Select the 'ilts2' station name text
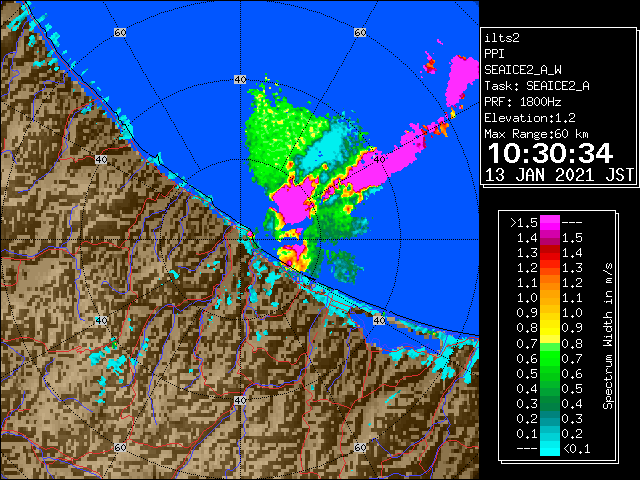This screenshot has width=640, height=480. click(502, 38)
